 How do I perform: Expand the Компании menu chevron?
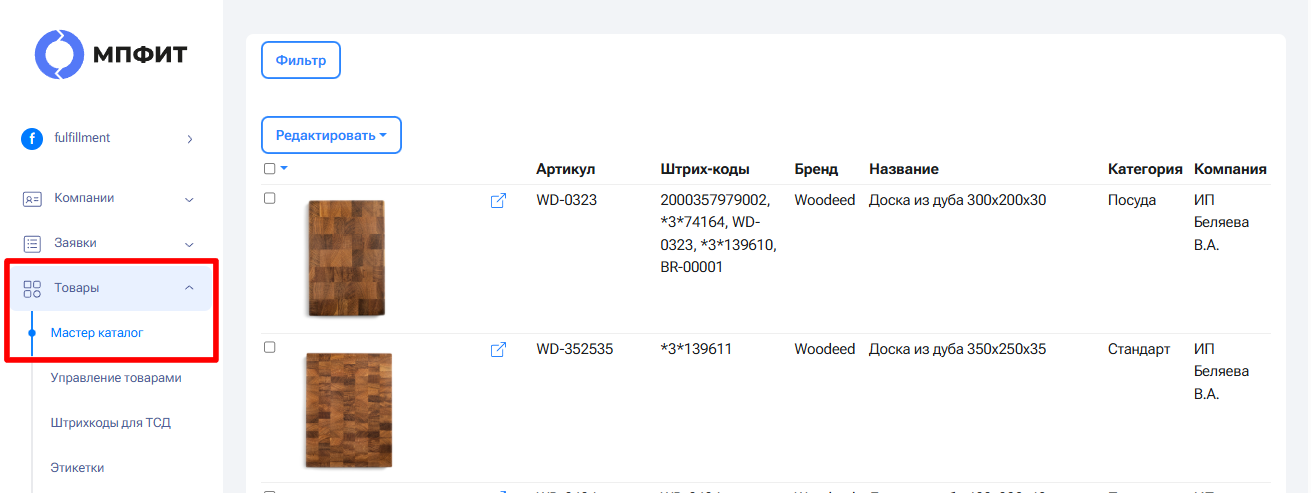tap(189, 199)
